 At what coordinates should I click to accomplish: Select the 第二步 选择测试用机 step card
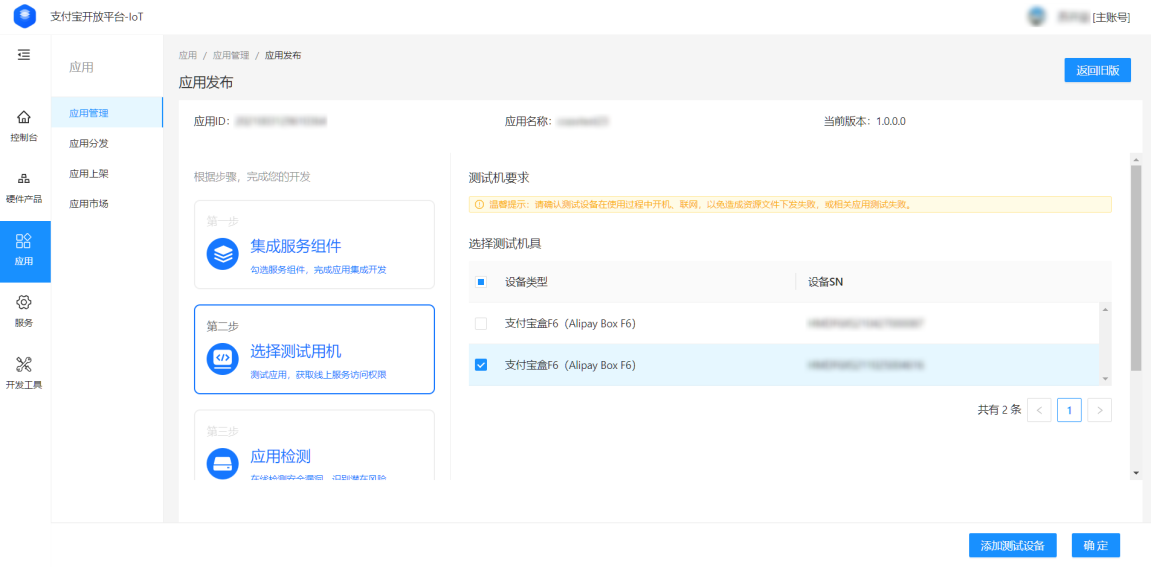pyautogui.click(x=314, y=350)
